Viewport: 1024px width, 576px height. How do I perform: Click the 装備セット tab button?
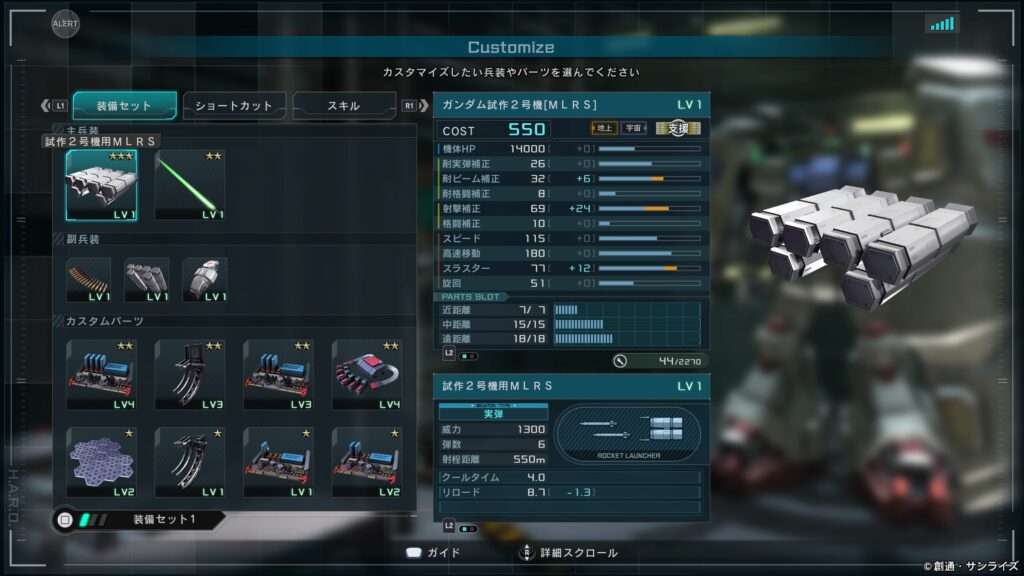pos(124,106)
